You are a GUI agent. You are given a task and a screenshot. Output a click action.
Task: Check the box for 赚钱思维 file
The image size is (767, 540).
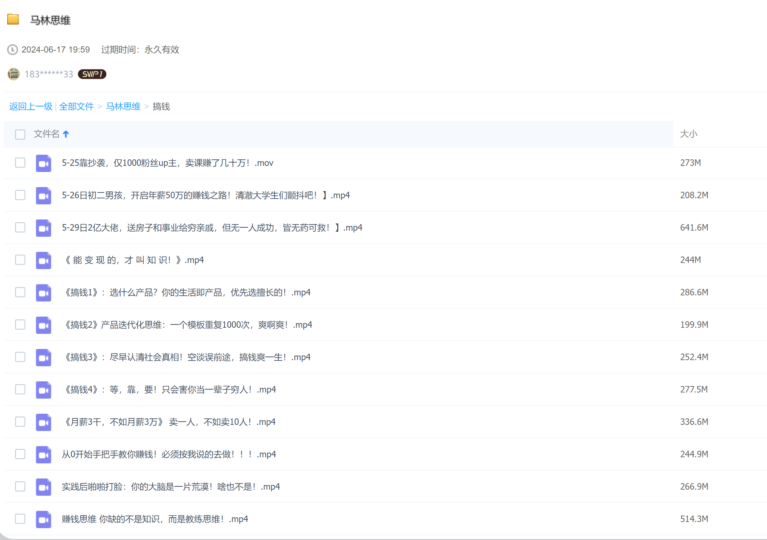(20, 518)
